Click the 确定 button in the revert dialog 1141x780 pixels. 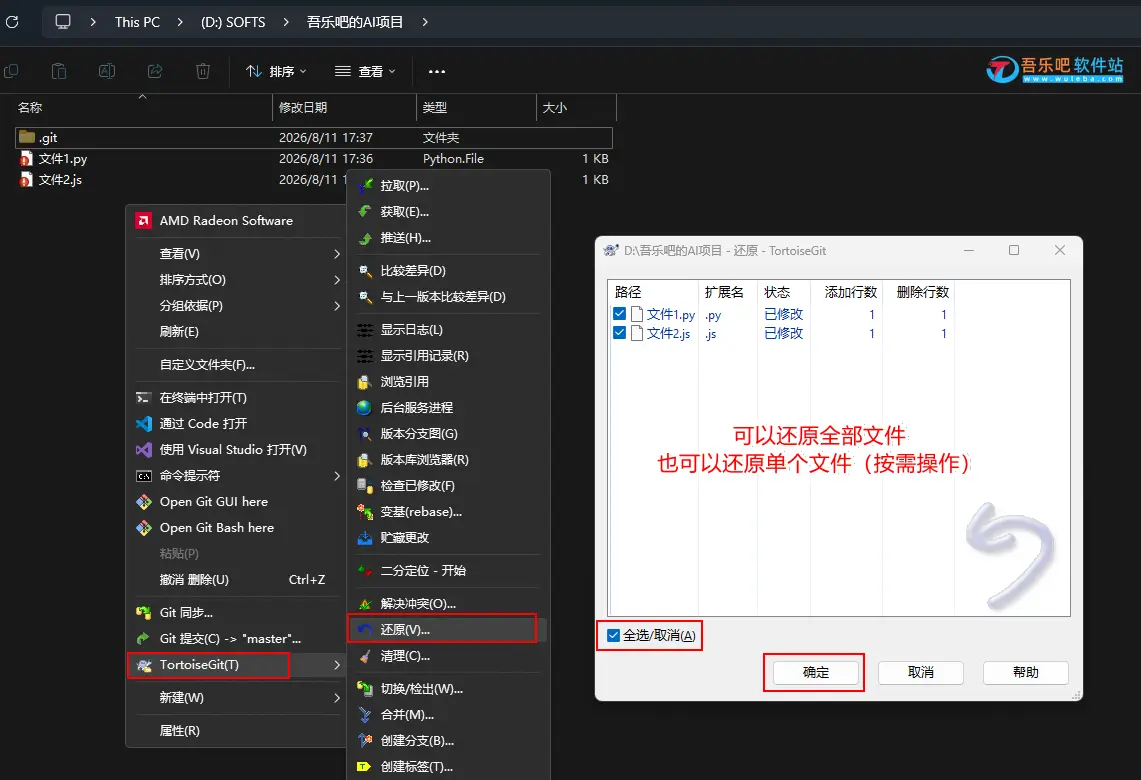coord(815,672)
